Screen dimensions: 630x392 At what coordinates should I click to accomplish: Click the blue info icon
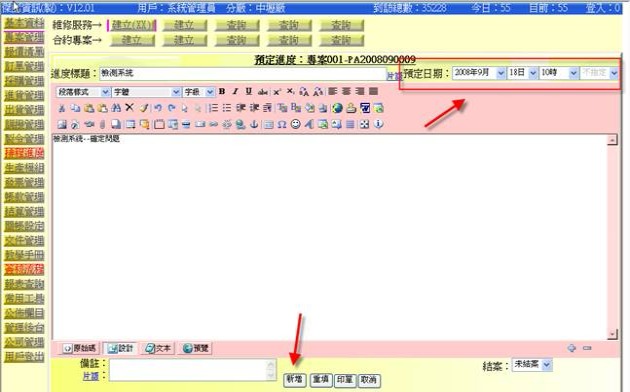click(378, 124)
